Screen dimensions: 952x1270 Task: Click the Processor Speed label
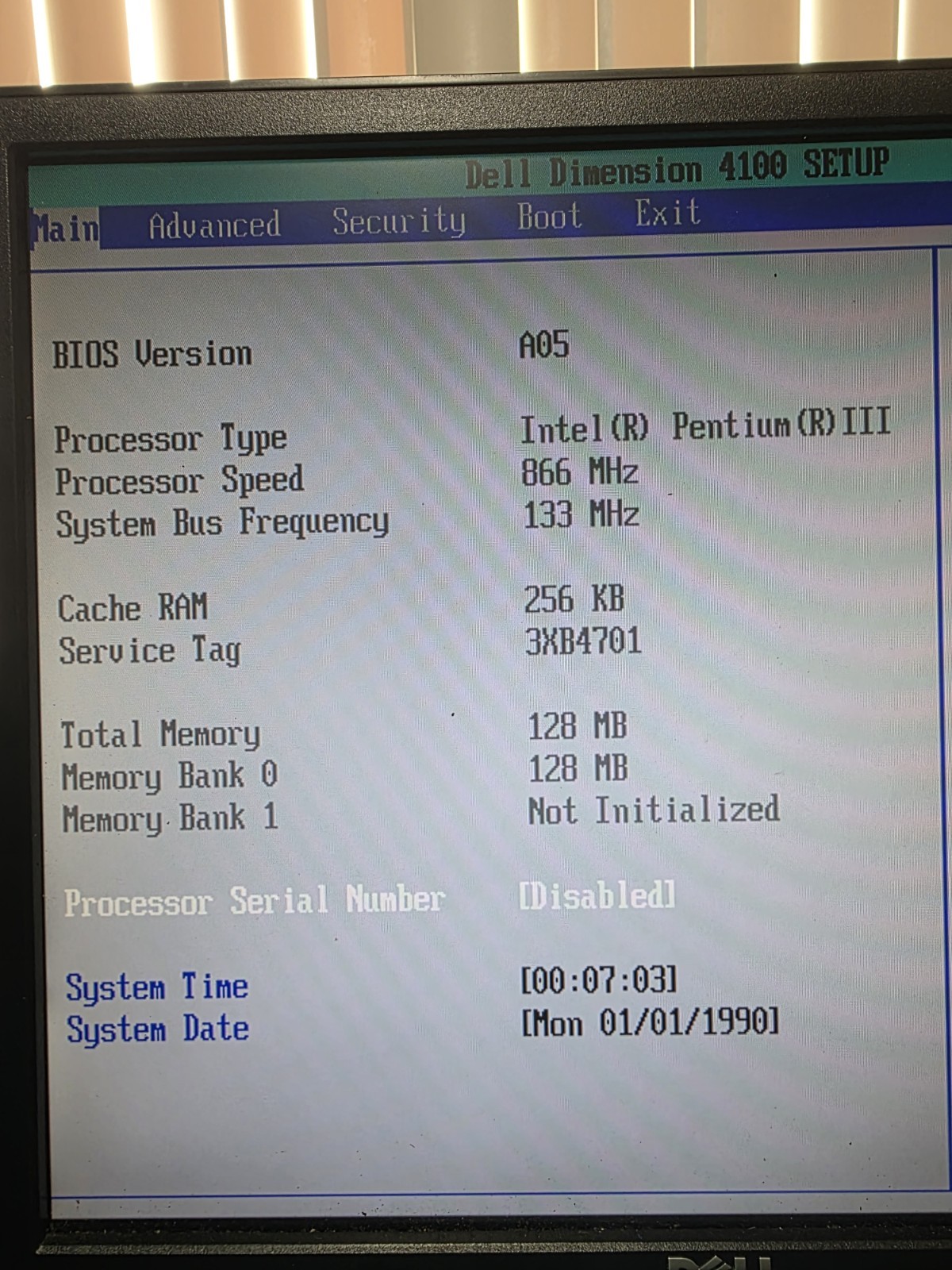179,480
